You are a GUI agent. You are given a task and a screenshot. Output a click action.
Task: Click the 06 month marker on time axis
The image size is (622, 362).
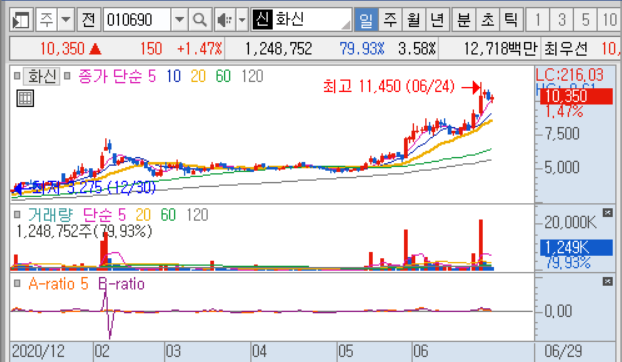pos(421,351)
